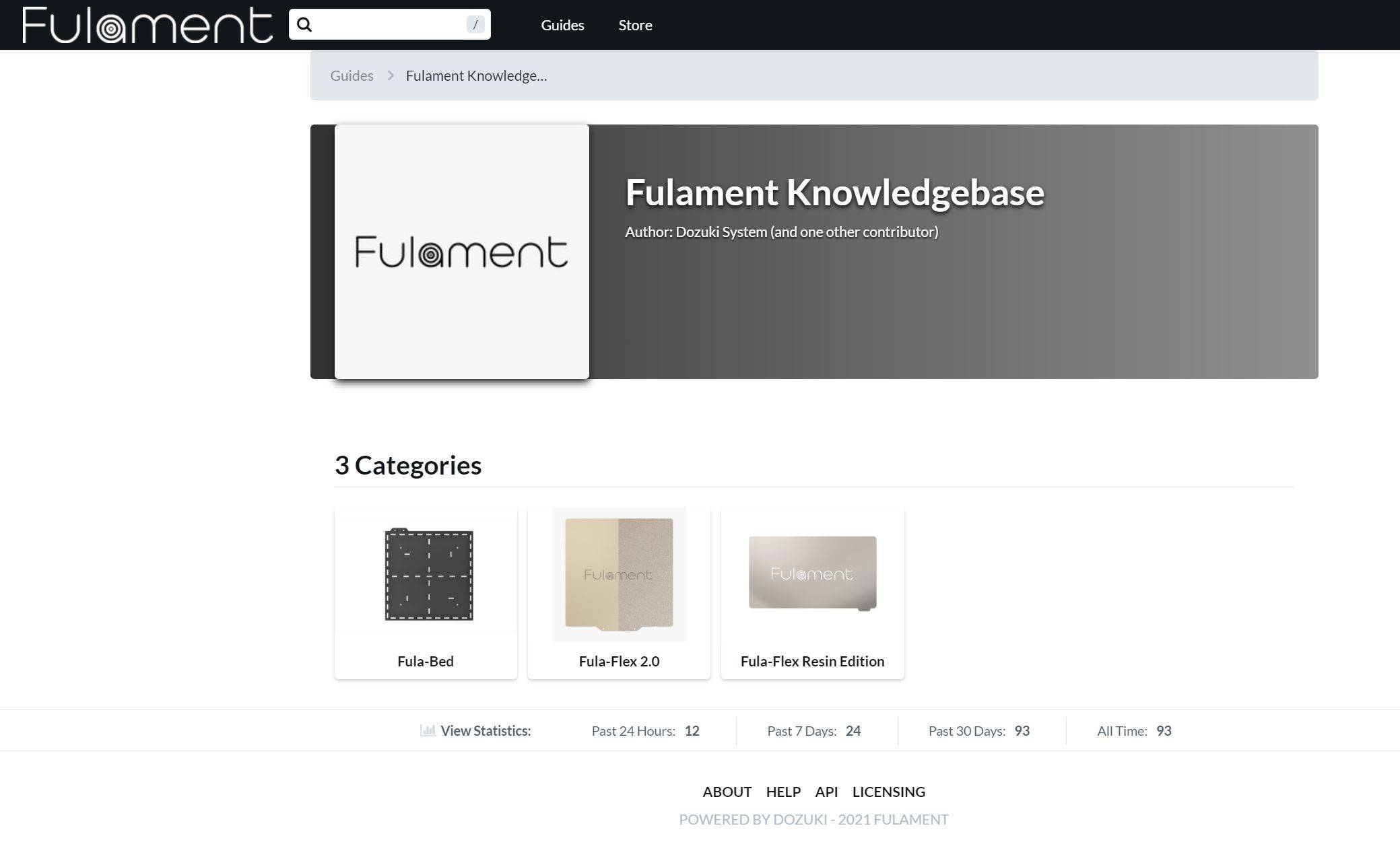Viewport: 1400px width, 867px height.
Task: Open the Store menu item
Action: (635, 25)
